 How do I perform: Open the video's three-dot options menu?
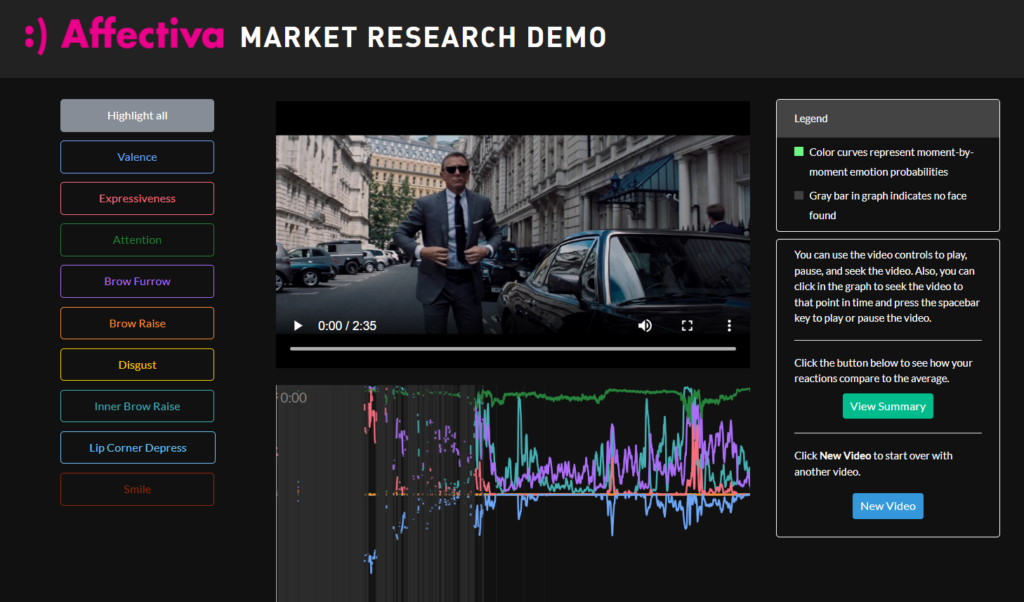(x=729, y=326)
